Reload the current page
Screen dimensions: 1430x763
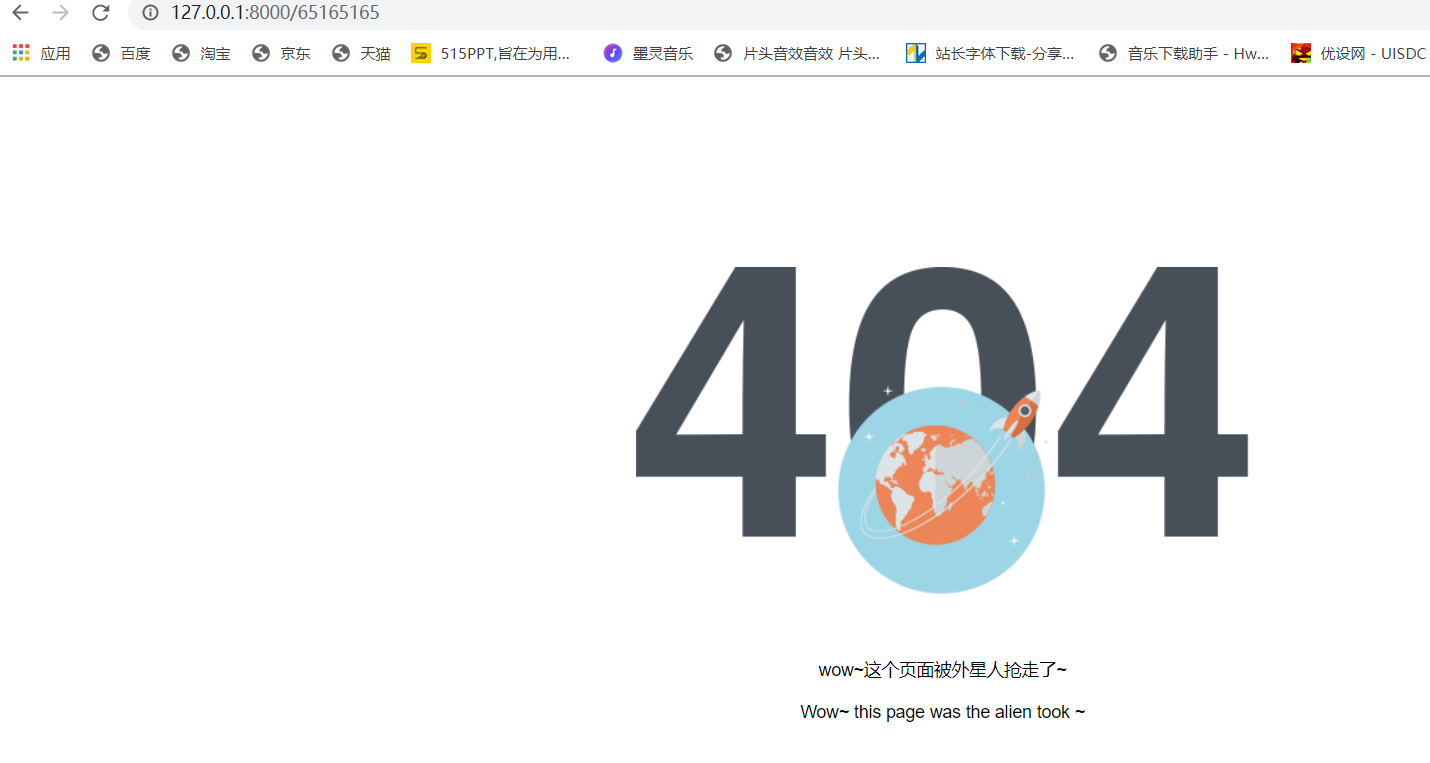(x=100, y=13)
